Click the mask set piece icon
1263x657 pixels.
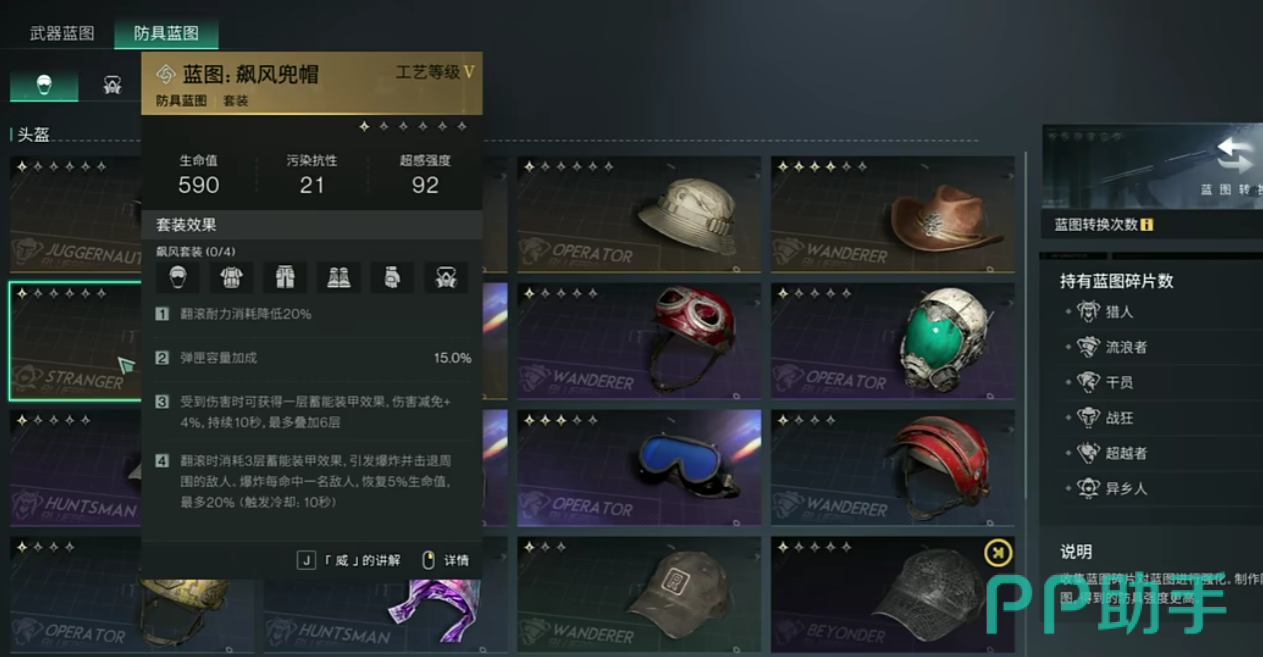(x=446, y=277)
